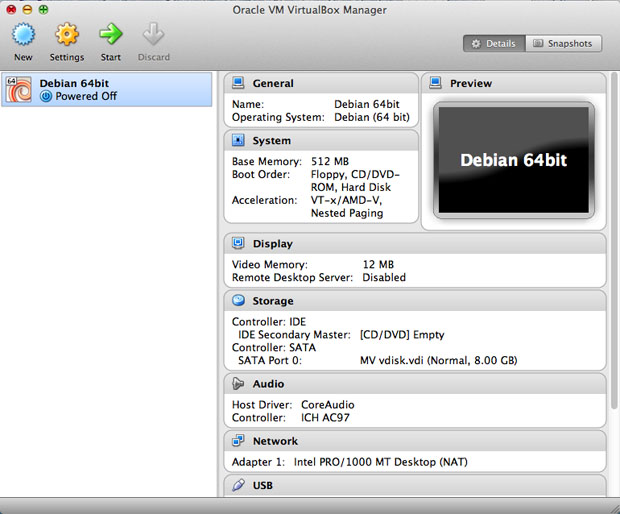This screenshot has width=620, height=514.
Task: Click the USB section plug icon
Action: (238, 485)
